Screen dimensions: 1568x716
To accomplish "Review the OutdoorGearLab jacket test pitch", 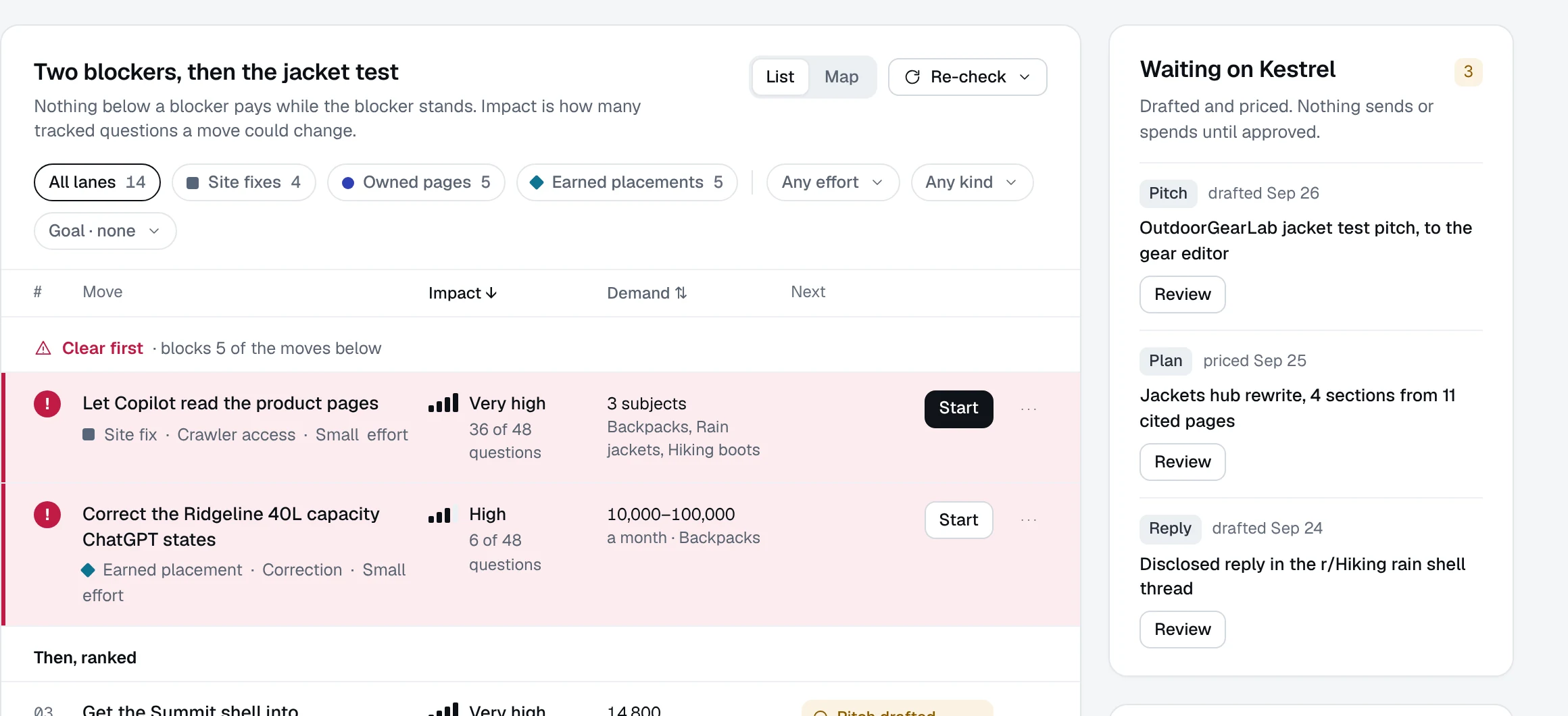I will [x=1182, y=295].
